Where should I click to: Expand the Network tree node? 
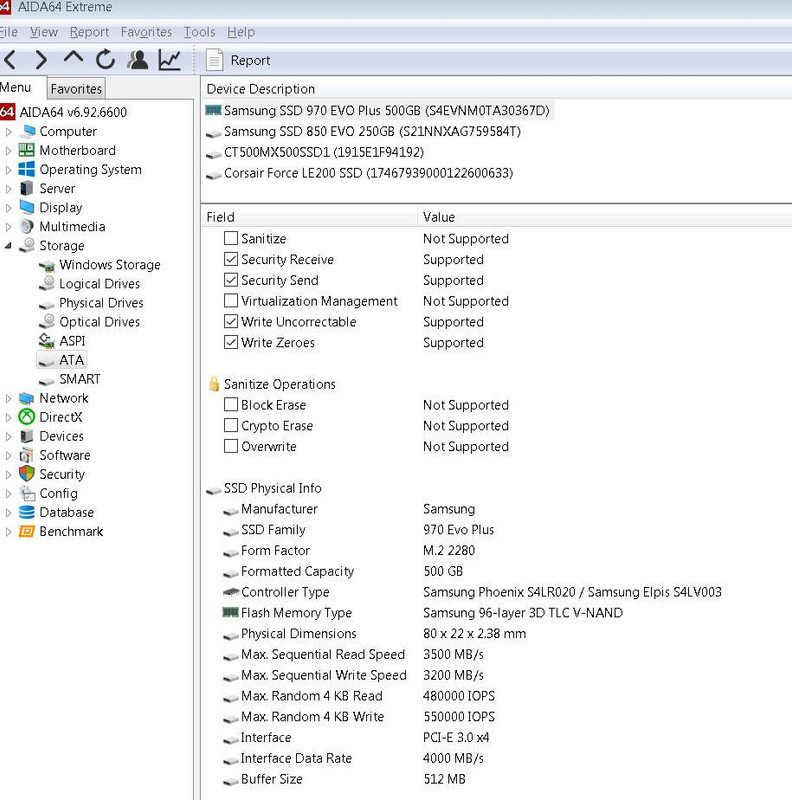pos(8,398)
